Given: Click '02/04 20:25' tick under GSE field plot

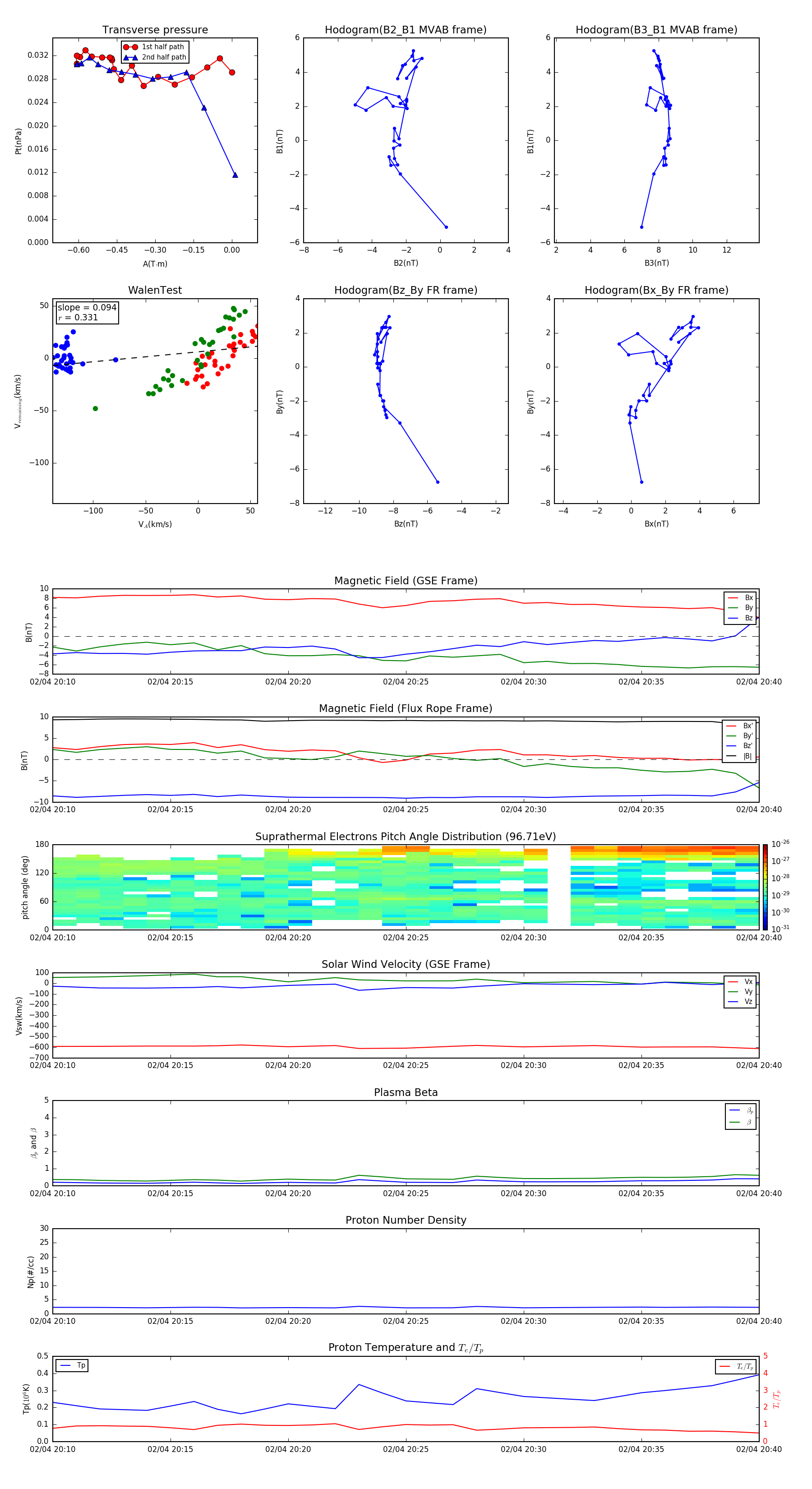Looking at the screenshot, I should [x=406, y=682].
